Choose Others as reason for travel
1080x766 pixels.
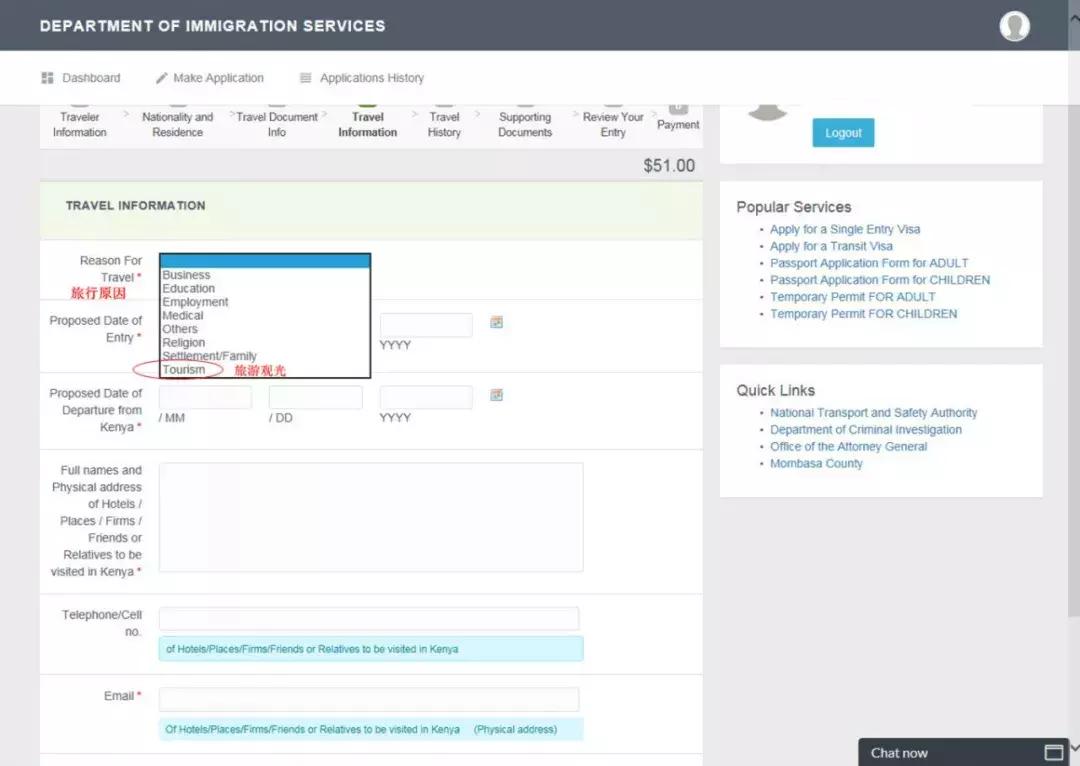[265, 329]
